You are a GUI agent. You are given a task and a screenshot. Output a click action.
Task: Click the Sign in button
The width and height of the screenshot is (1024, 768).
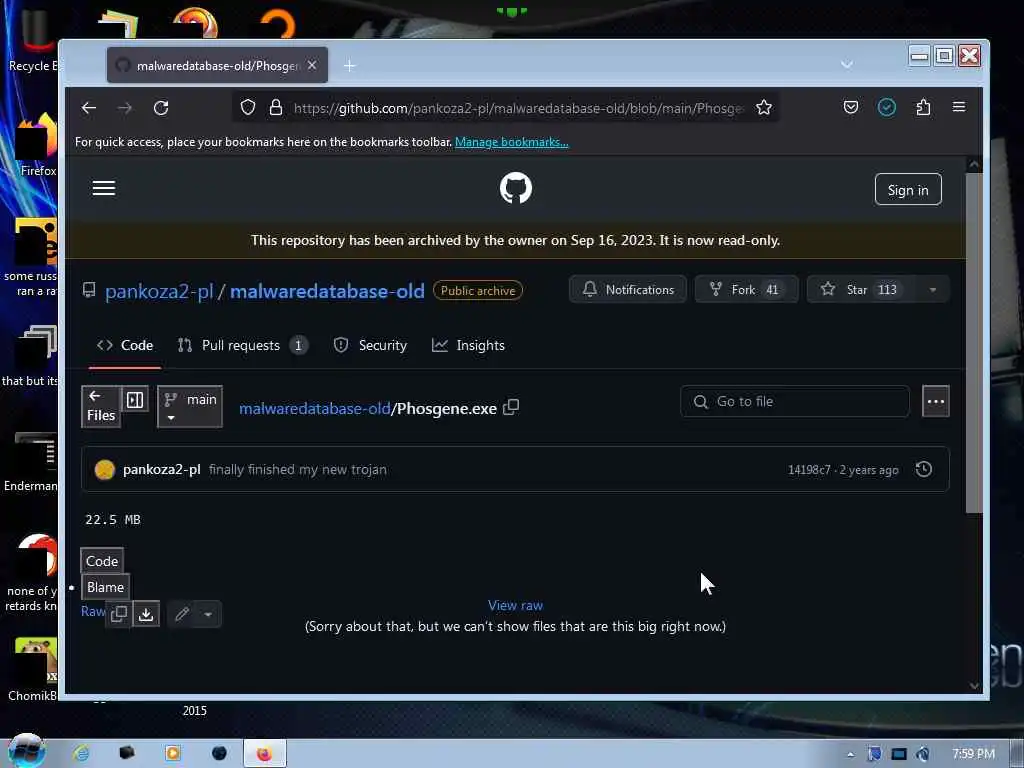(908, 189)
